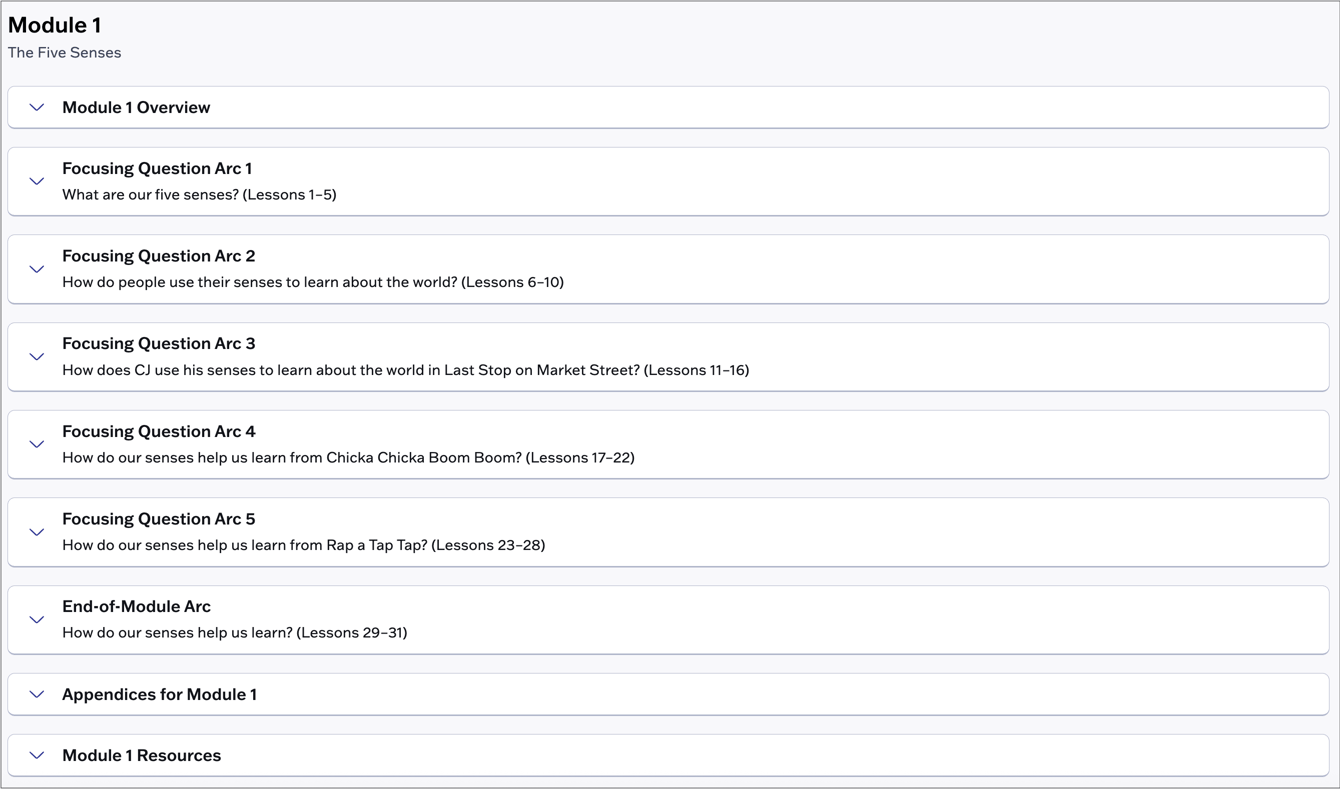Click the Rap a Tap Tap question text
Screen dimensions: 1340x789
pyautogui.click(x=303, y=545)
